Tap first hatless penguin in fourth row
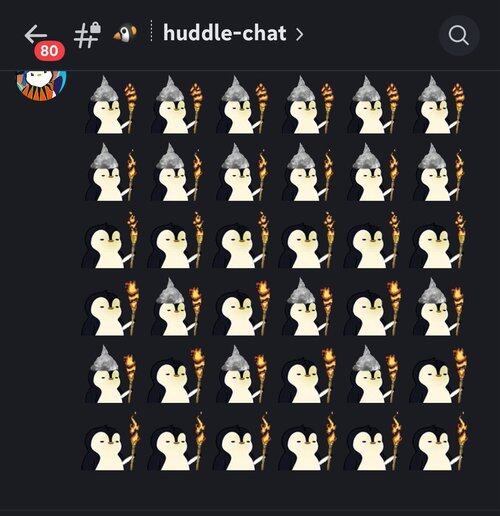This screenshot has height=516, width=500. tap(110, 307)
